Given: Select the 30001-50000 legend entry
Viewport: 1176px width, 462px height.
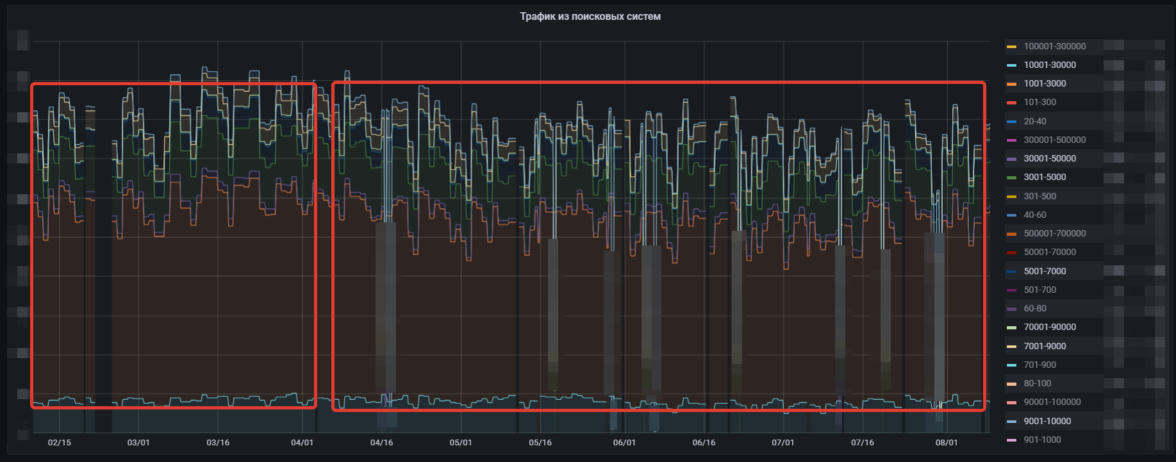Looking at the screenshot, I should click(x=1050, y=159).
